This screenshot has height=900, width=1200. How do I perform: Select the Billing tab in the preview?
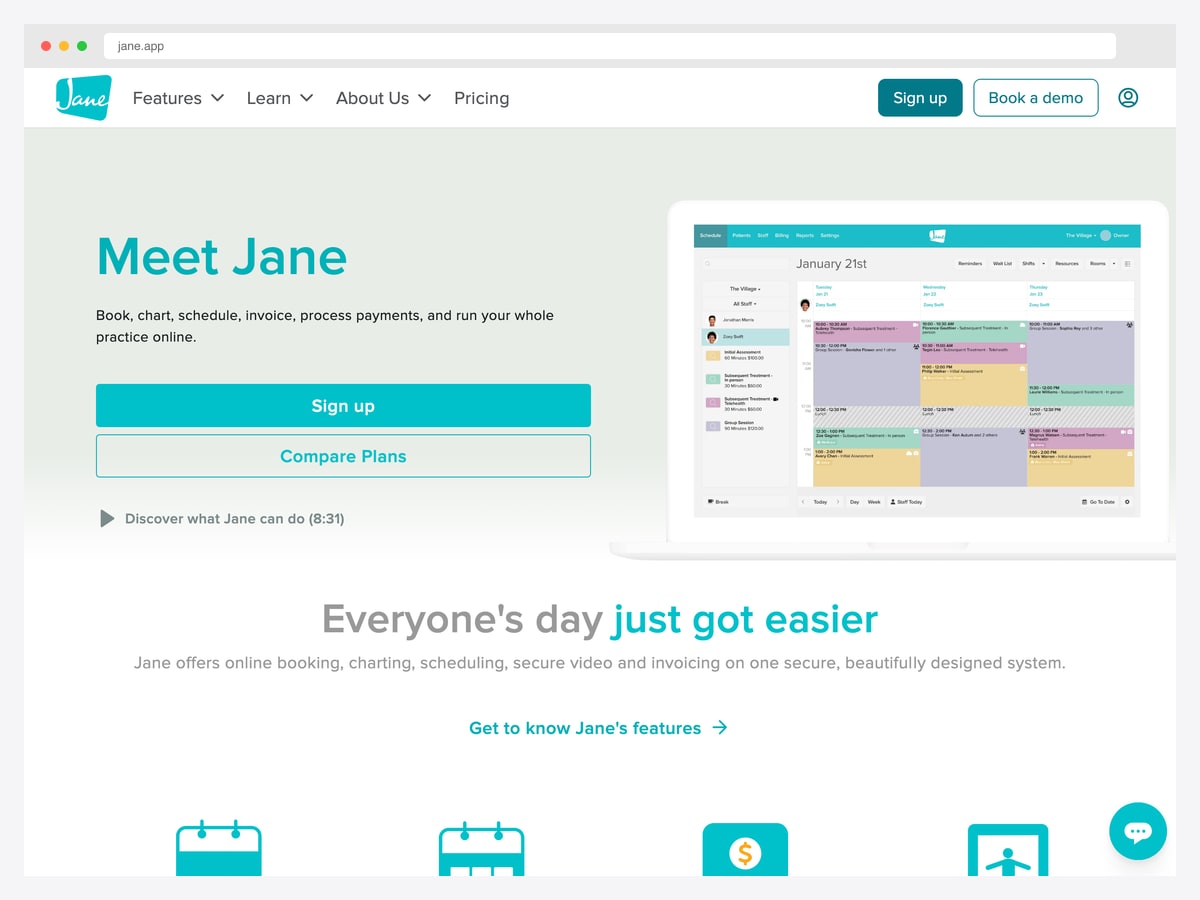781,236
